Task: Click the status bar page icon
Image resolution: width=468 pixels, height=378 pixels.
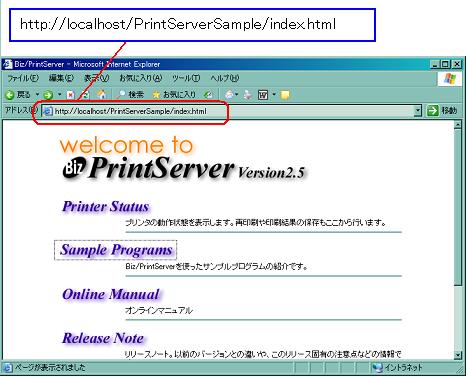Action: coord(7,368)
